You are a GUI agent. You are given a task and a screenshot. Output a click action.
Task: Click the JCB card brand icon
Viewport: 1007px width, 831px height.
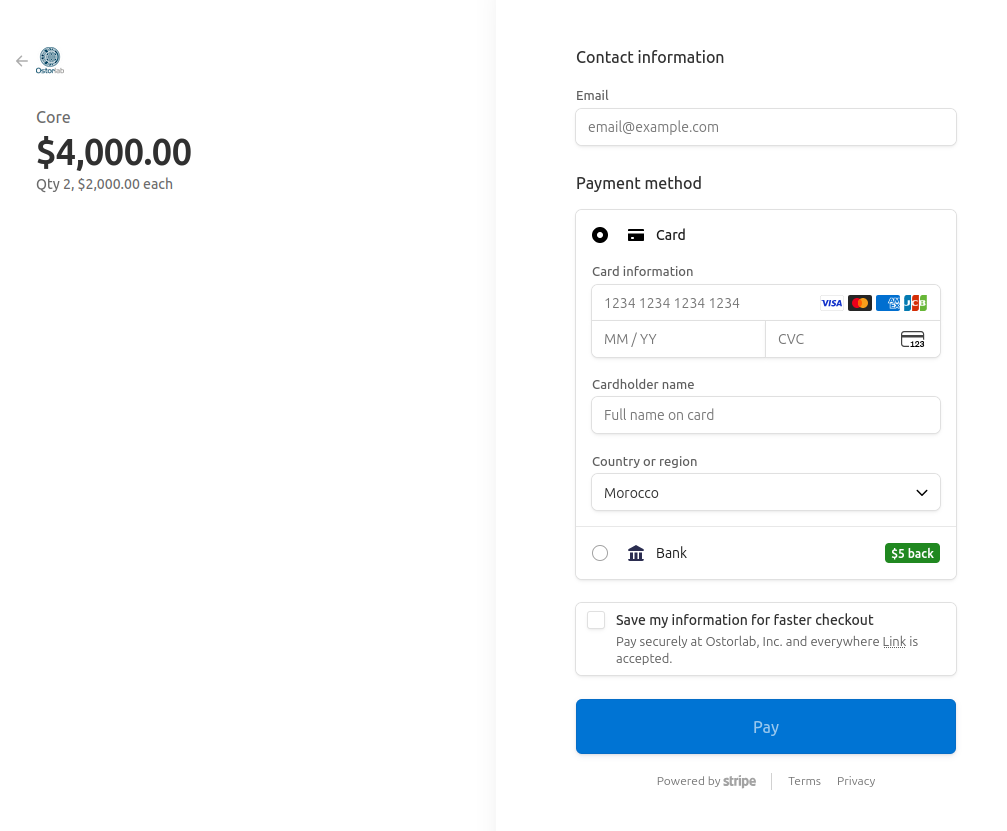click(x=915, y=303)
